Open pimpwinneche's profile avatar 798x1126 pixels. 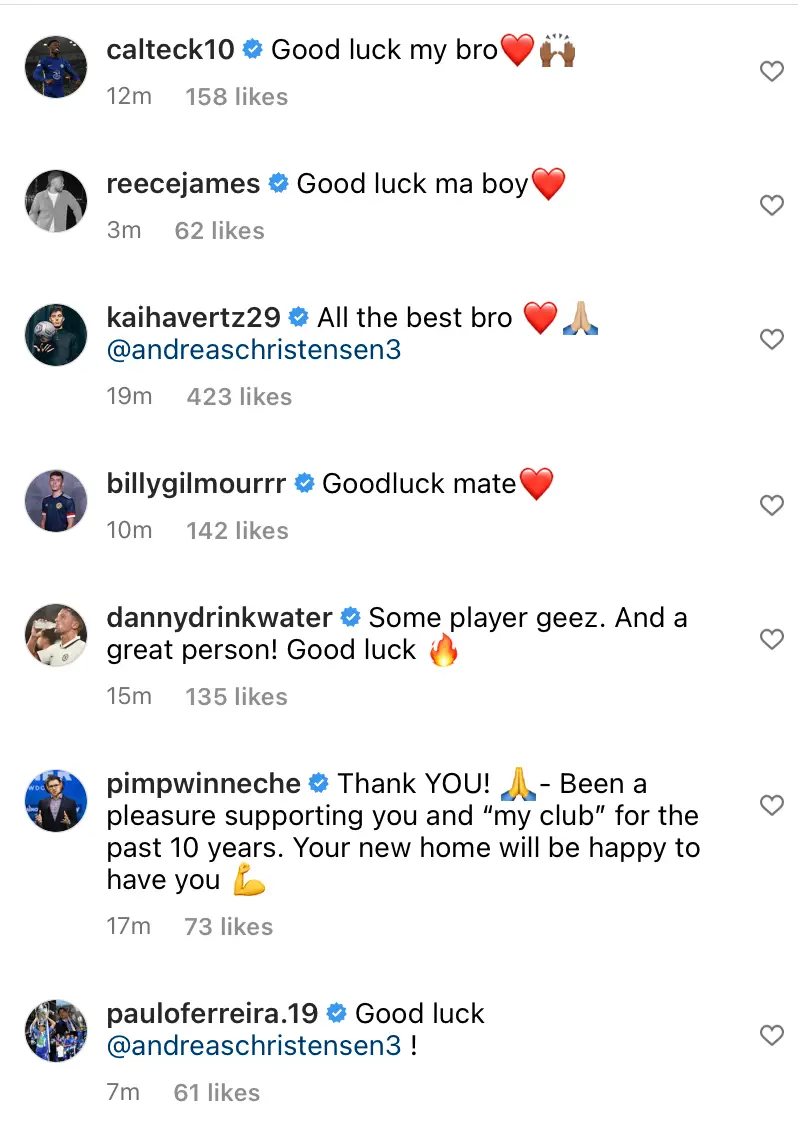(56, 800)
